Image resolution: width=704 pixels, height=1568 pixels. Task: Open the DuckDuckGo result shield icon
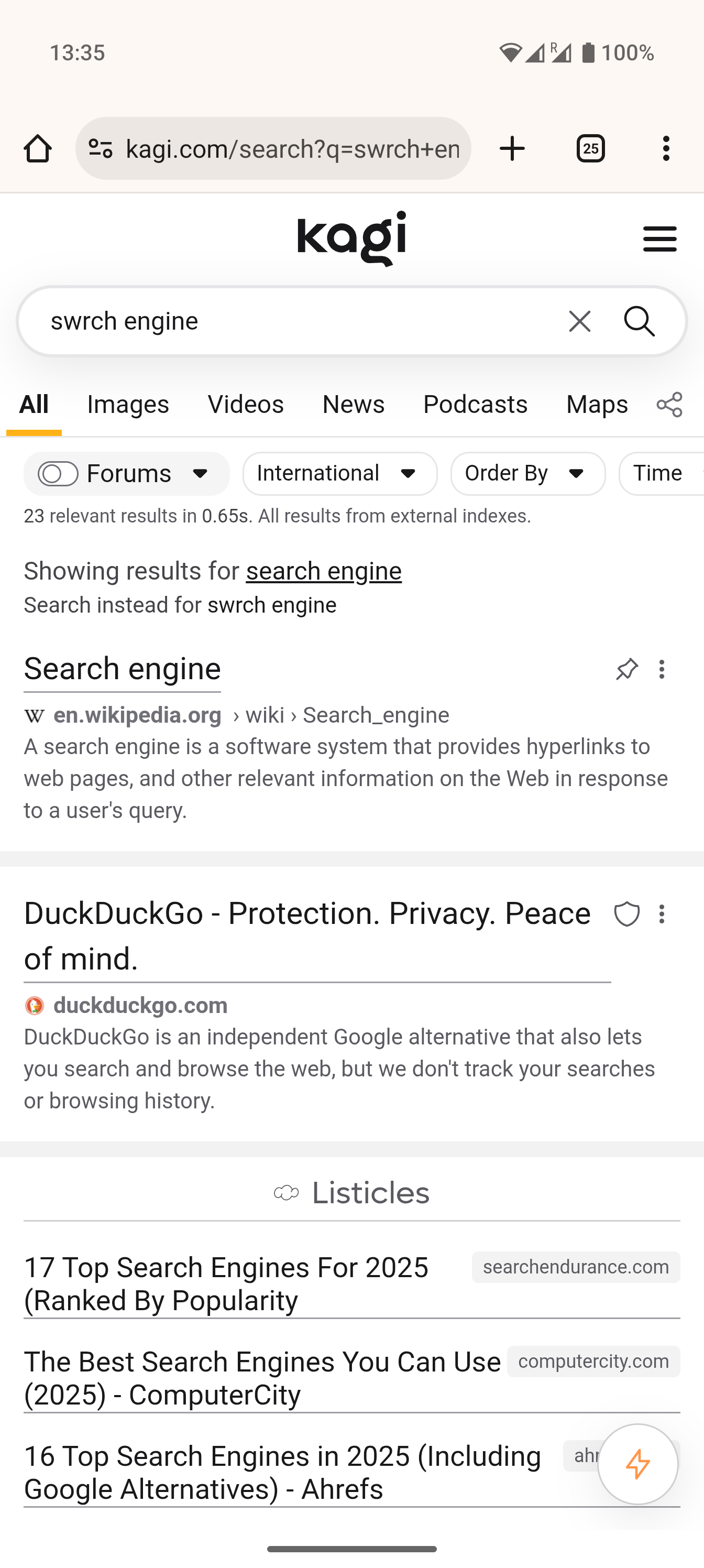[626, 914]
